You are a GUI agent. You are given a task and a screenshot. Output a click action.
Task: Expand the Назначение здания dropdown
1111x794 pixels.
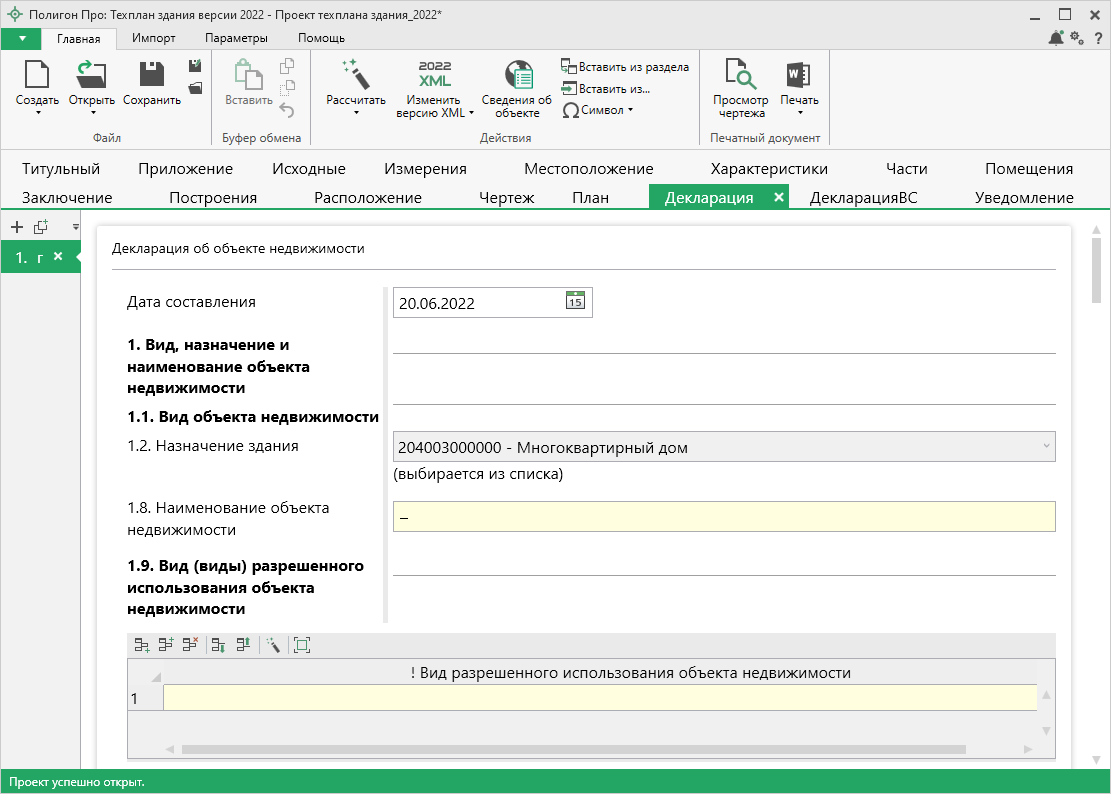click(x=1046, y=447)
